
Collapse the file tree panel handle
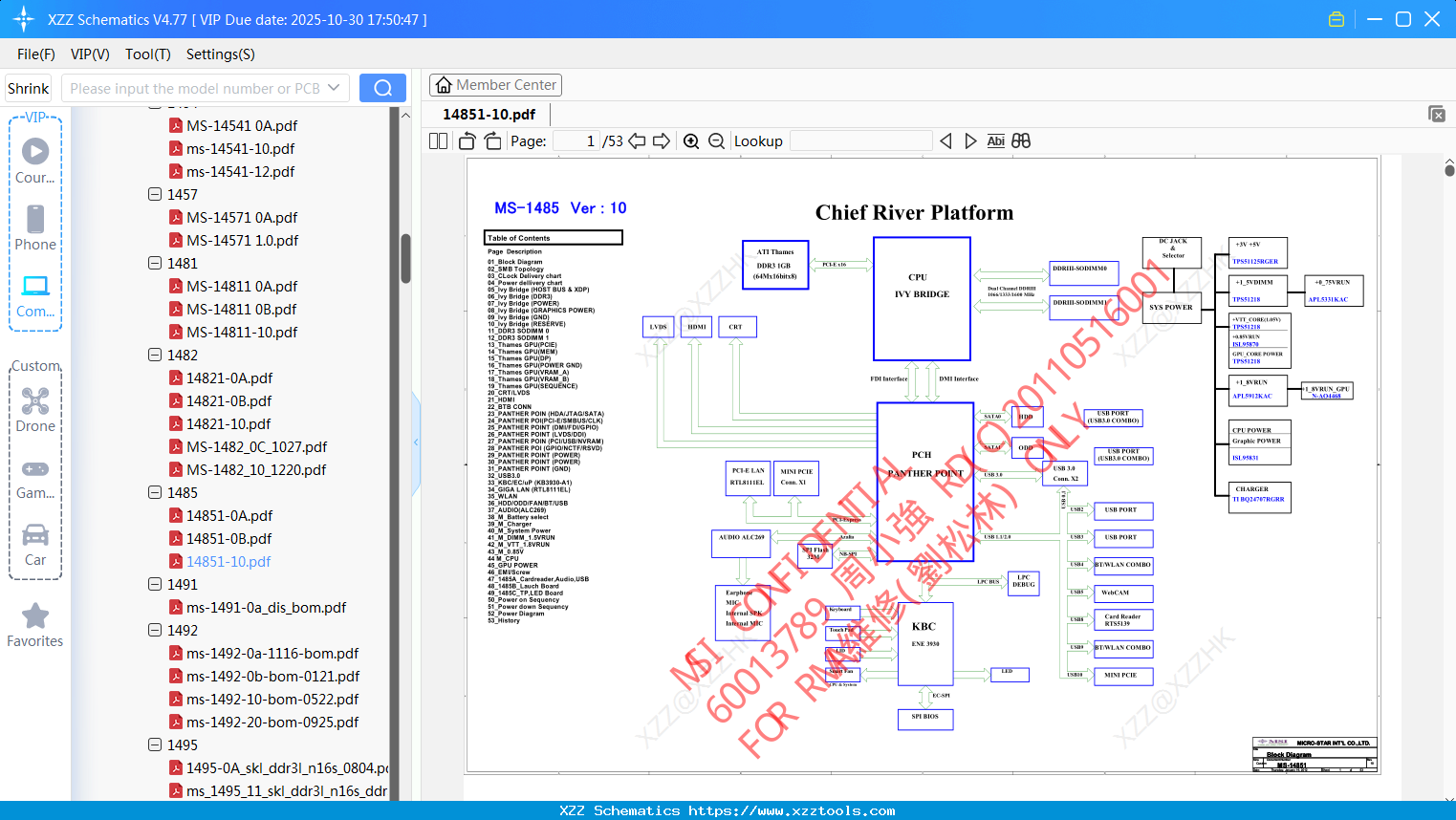[x=416, y=442]
